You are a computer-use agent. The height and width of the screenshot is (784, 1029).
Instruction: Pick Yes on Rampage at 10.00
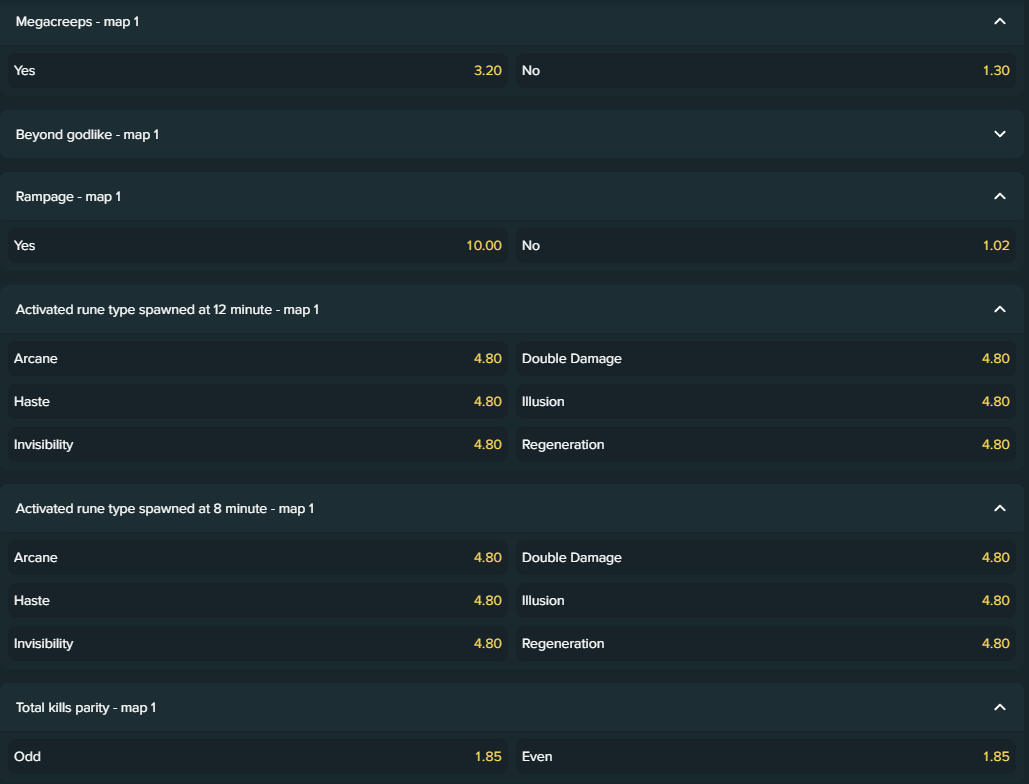(x=257, y=245)
